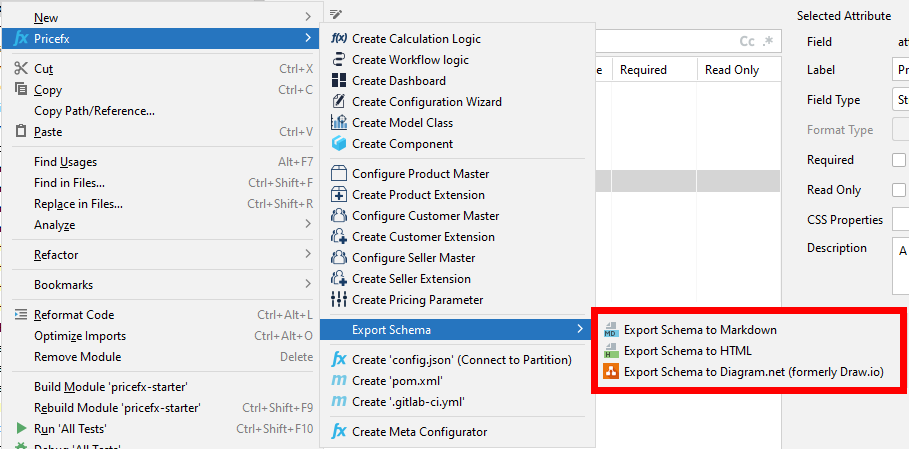Click the Read Only column header
This screenshot has height=449, width=909.
pyautogui.click(x=731, y=70)
